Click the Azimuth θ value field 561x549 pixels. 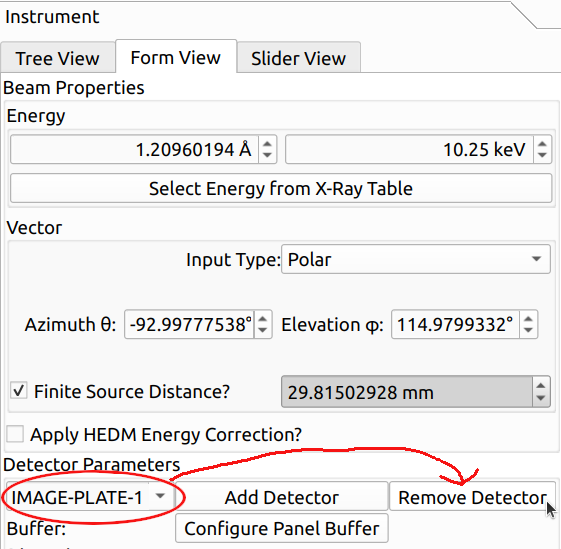coord(189,324)
